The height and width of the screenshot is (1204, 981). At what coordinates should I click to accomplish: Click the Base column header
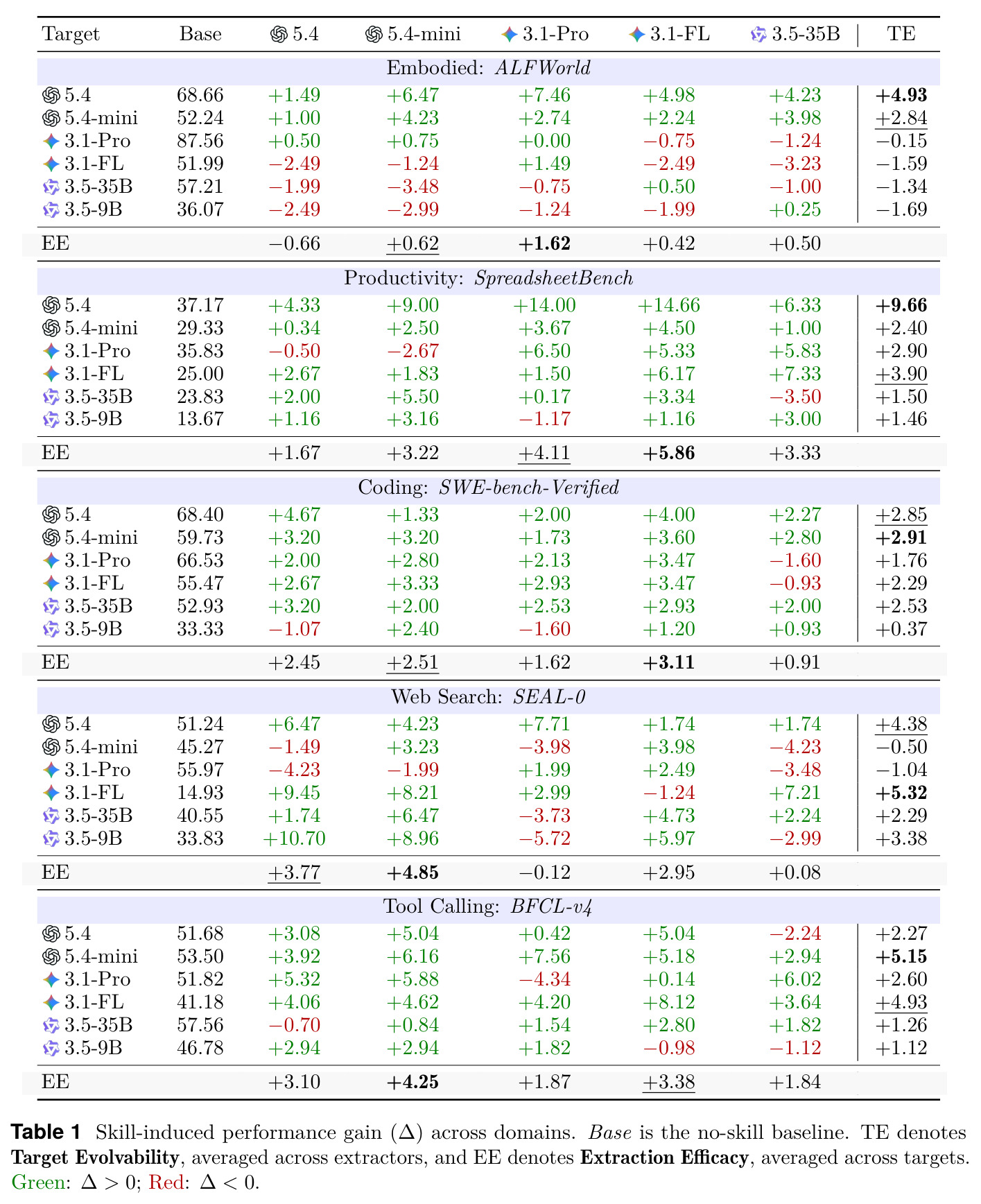coord(200,34)
